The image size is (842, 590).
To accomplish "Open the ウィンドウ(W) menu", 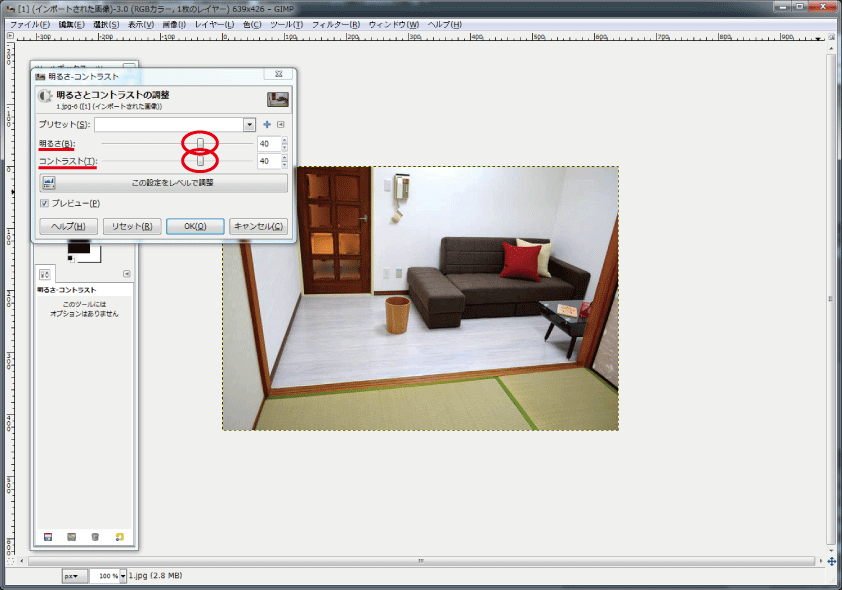I will tap(394, 25).
